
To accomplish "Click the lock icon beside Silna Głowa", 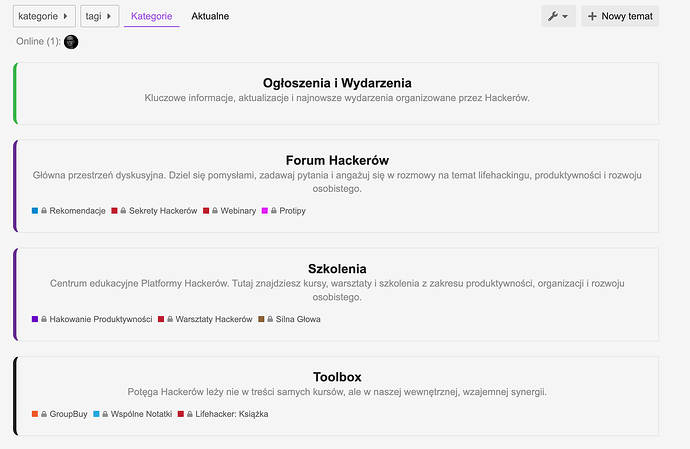I will click(x=270, y=319).
